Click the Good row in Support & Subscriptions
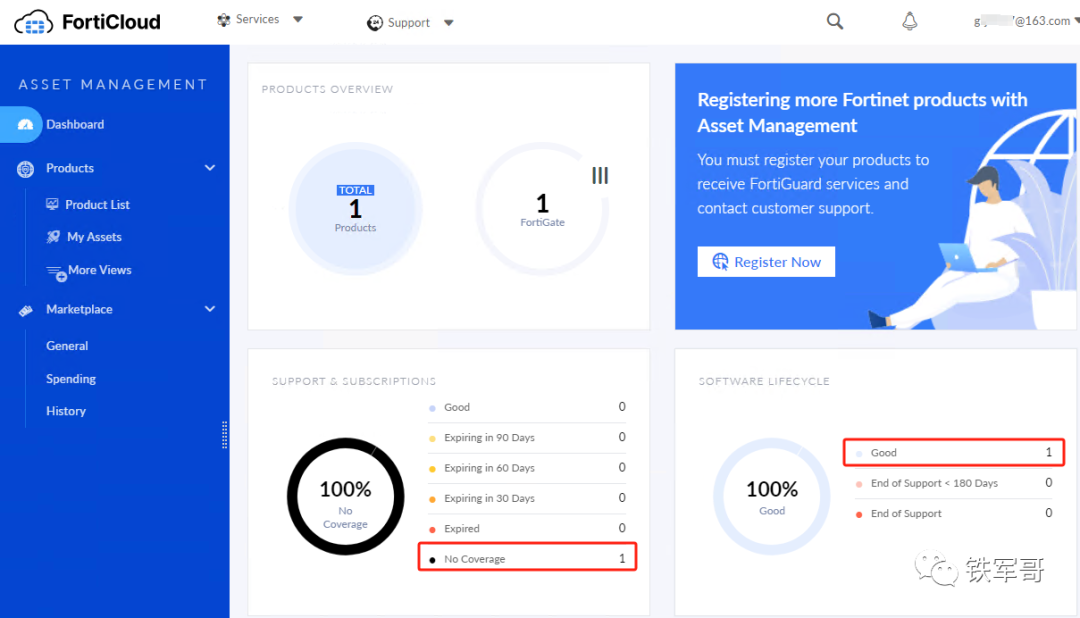 click(x=527, y=407)
